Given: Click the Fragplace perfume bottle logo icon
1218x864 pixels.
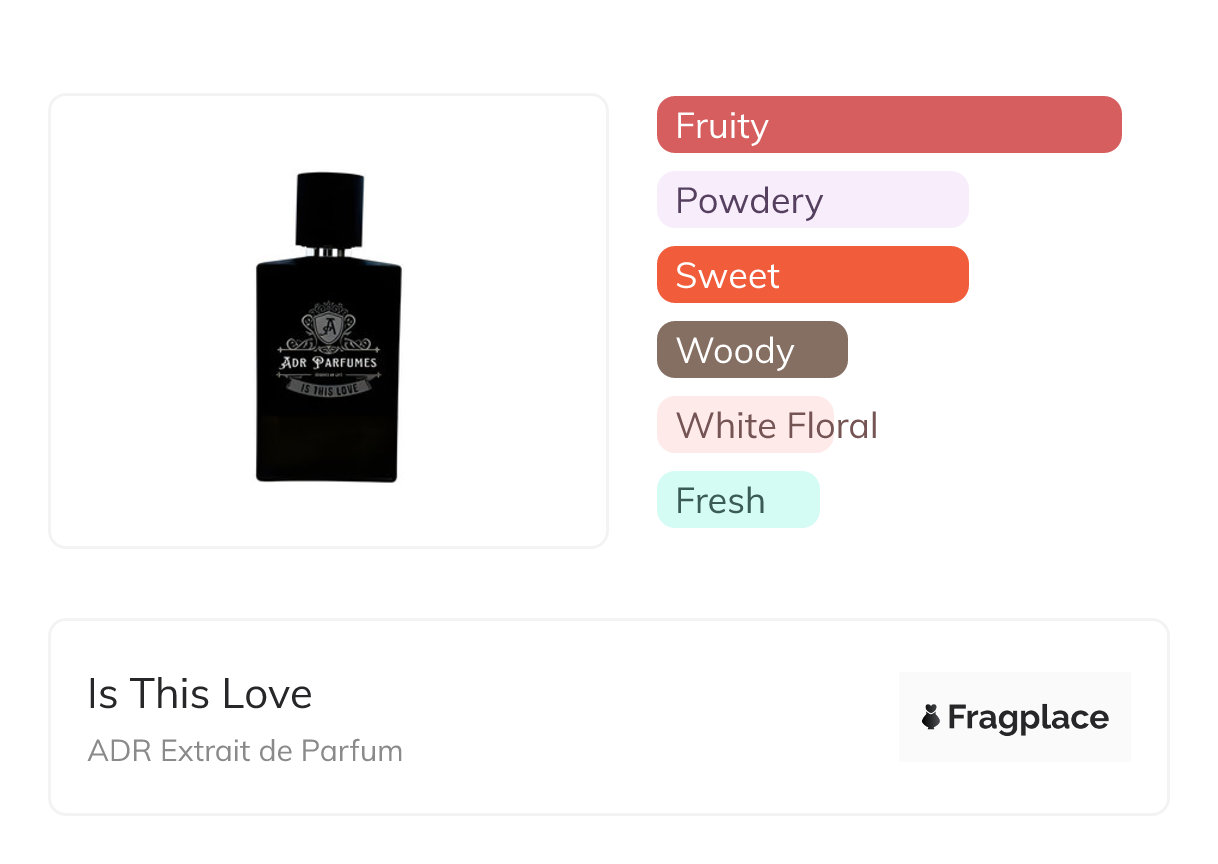Looking at the screenshot, I should pos(931,717).
